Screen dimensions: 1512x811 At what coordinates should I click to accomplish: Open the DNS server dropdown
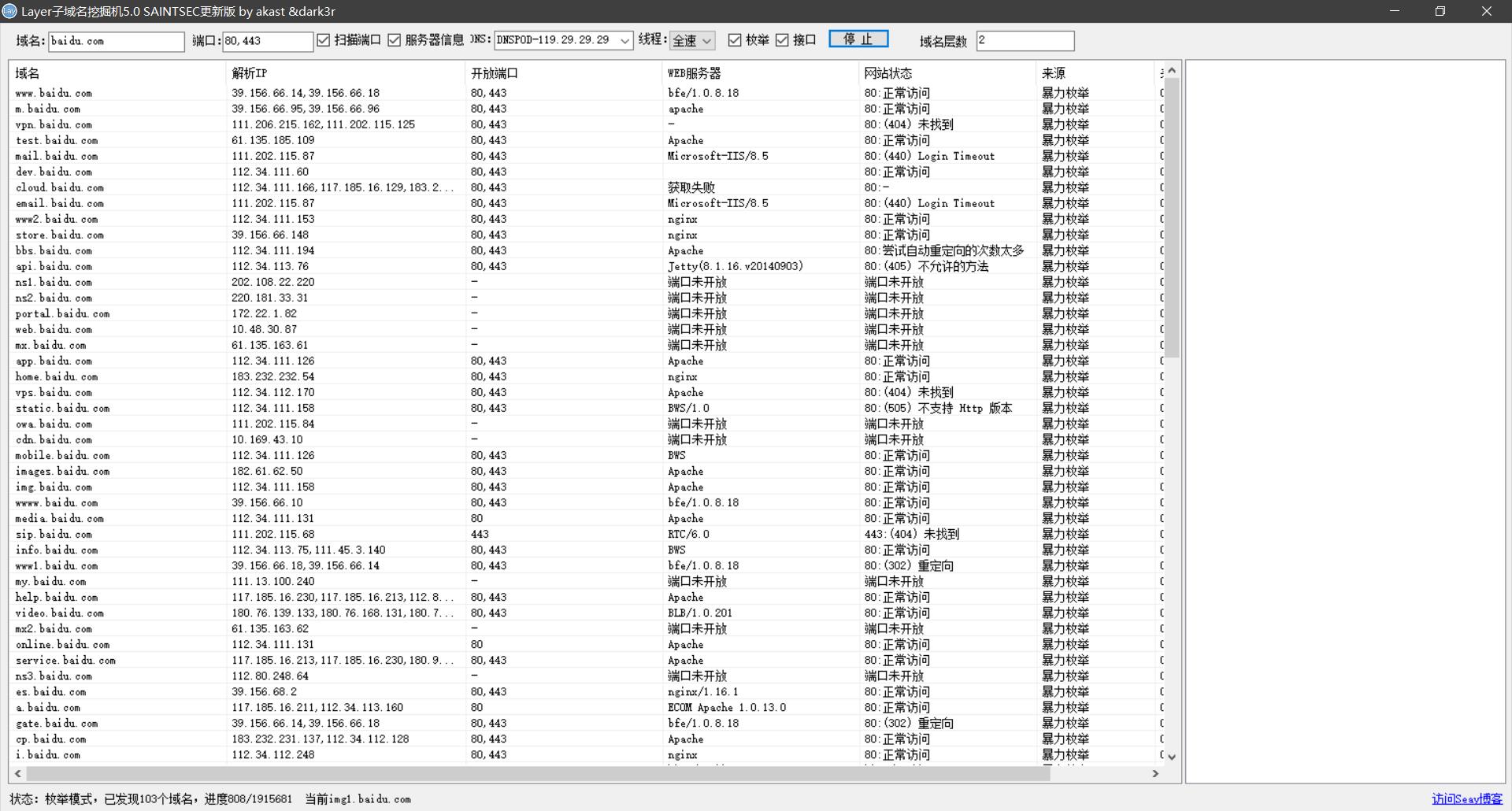[x=563, y=40]
